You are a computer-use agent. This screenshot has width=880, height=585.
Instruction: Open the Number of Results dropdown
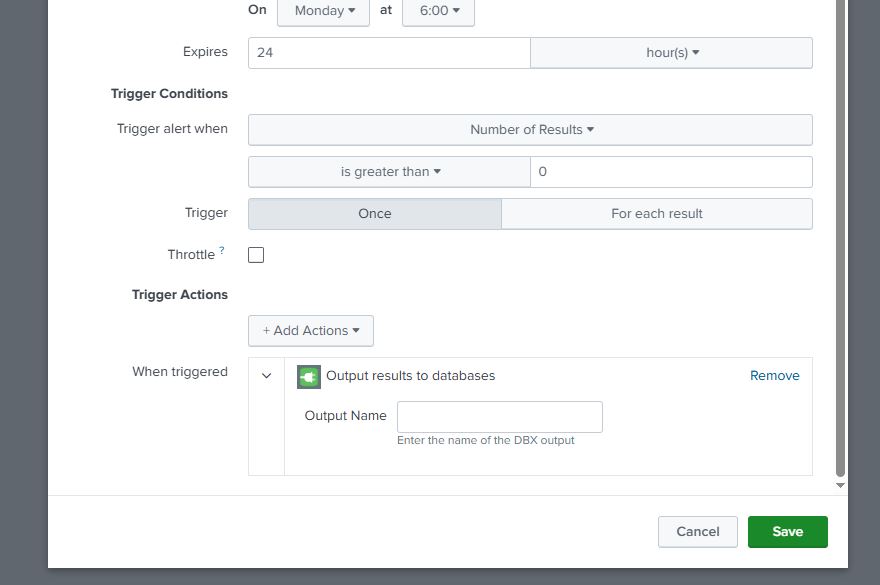[529, 129]
